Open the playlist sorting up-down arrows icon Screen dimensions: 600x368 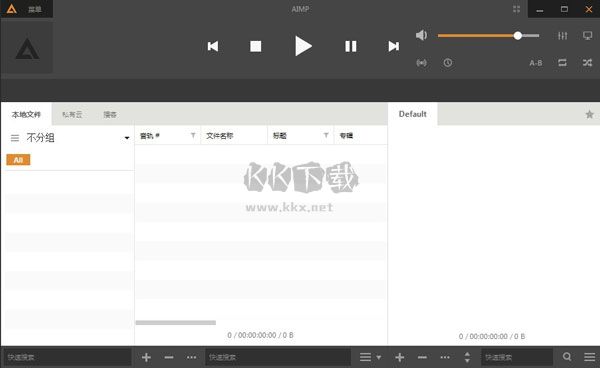click(x=467, y=357)
